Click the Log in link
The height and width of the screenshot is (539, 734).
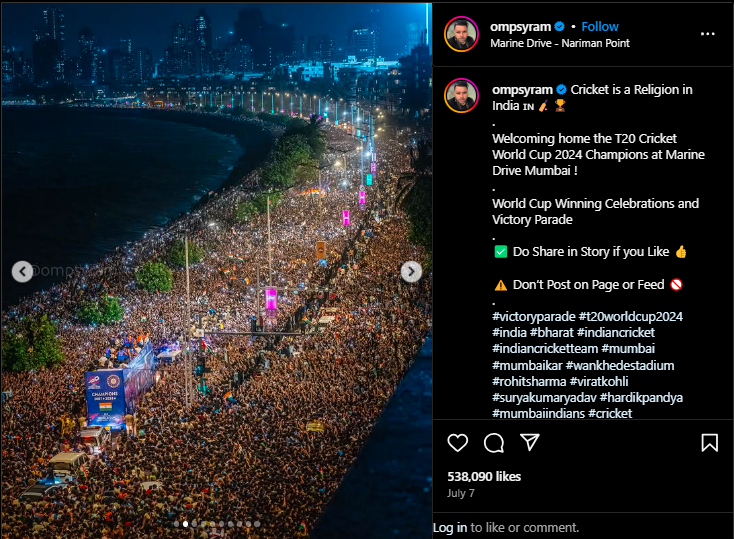point(450,528)
